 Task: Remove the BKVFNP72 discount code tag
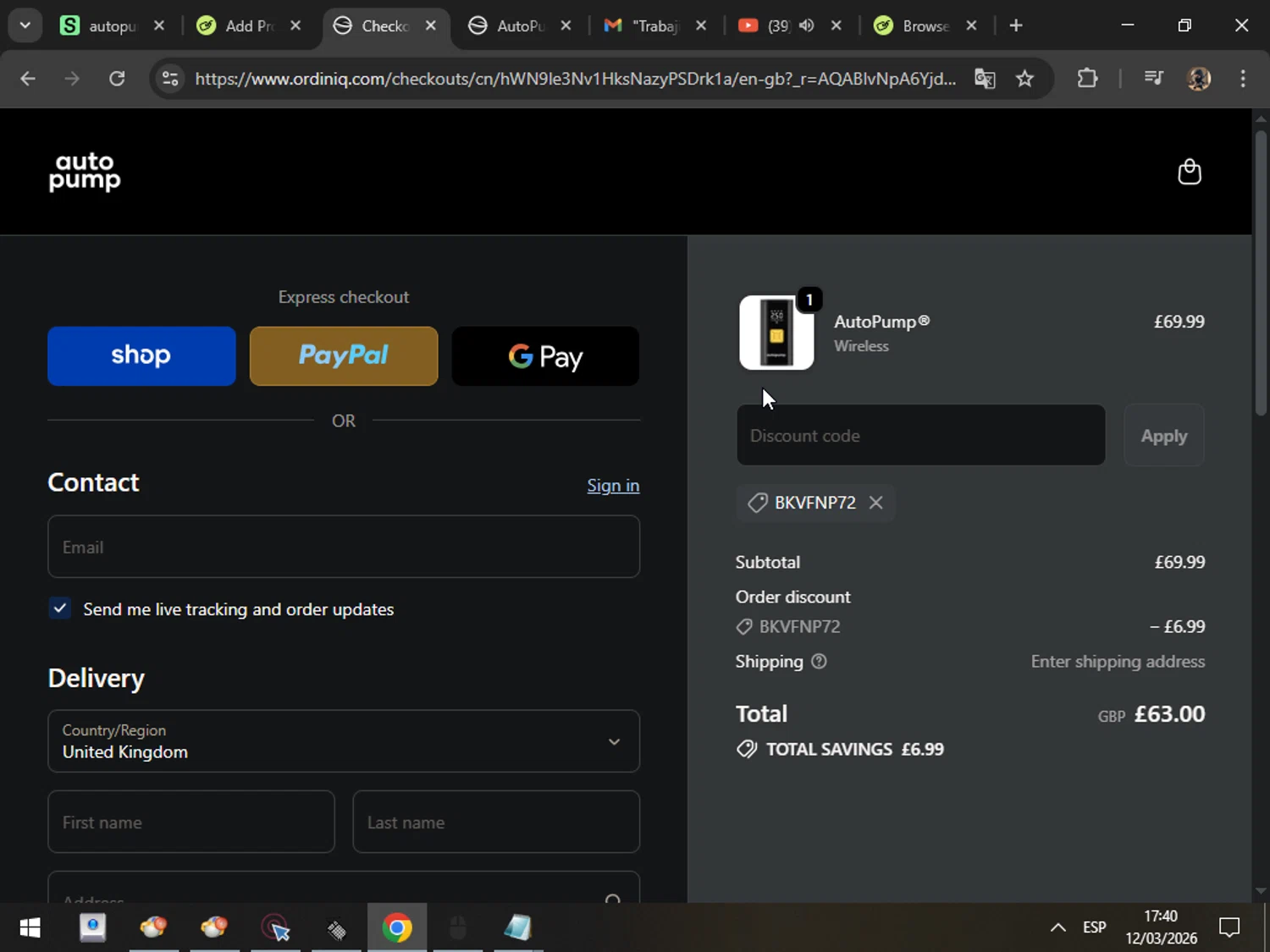click(875, 503)
